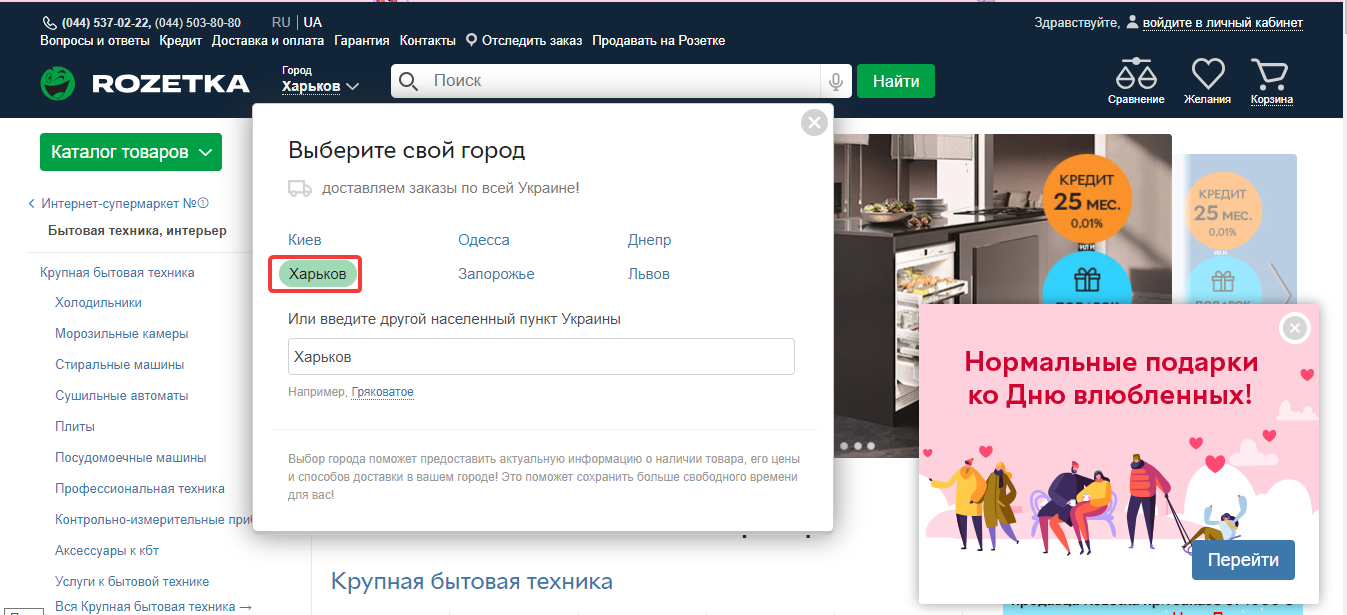Click Бытовая техника, интерьер heading
This screenshot has height=615, width=1347.
[x=138, y=230]
